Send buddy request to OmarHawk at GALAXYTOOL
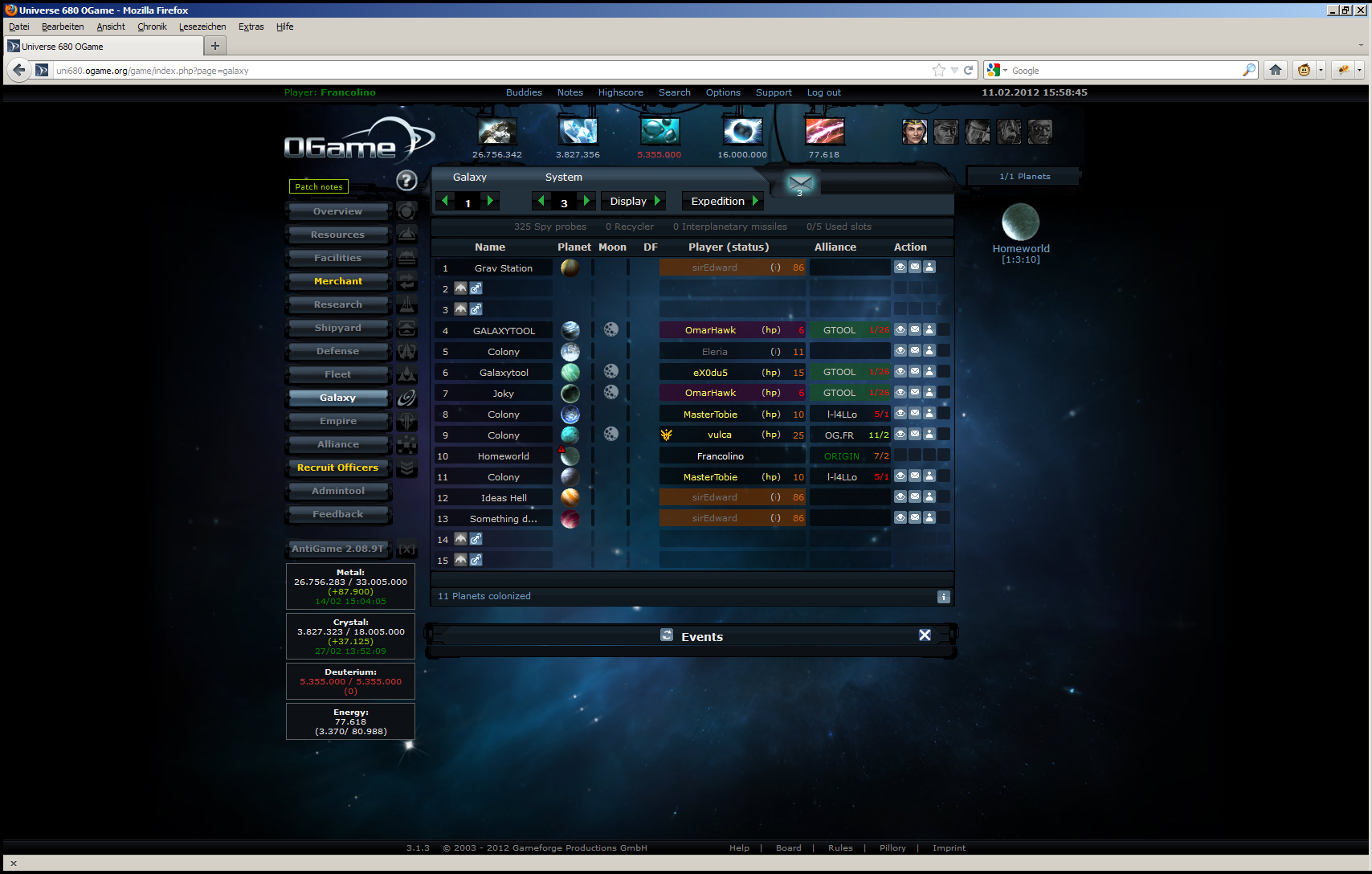The height and width of the screenshot is (874, 1372). tap(929, 329)
